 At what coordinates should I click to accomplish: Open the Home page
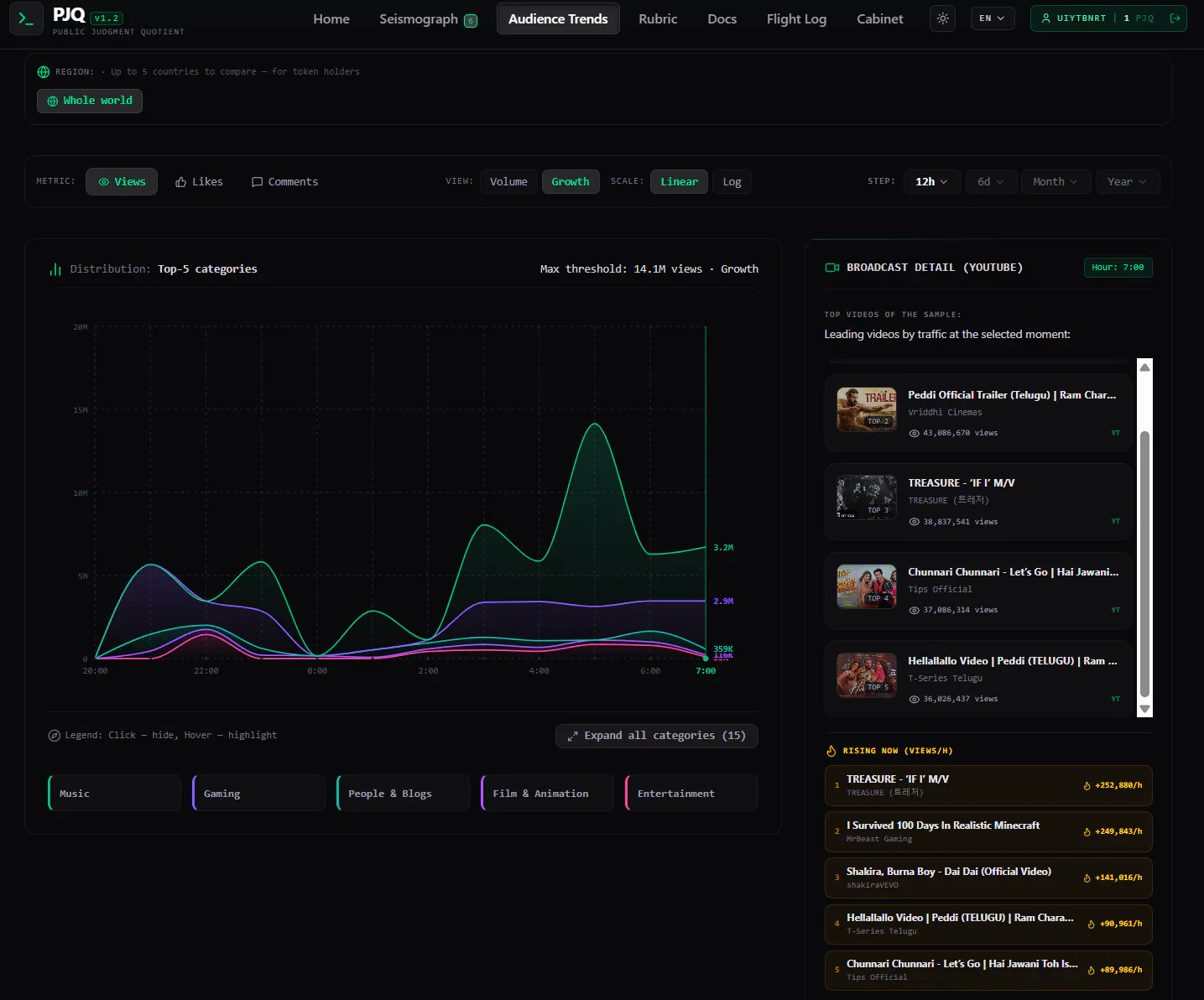point(331,18)
